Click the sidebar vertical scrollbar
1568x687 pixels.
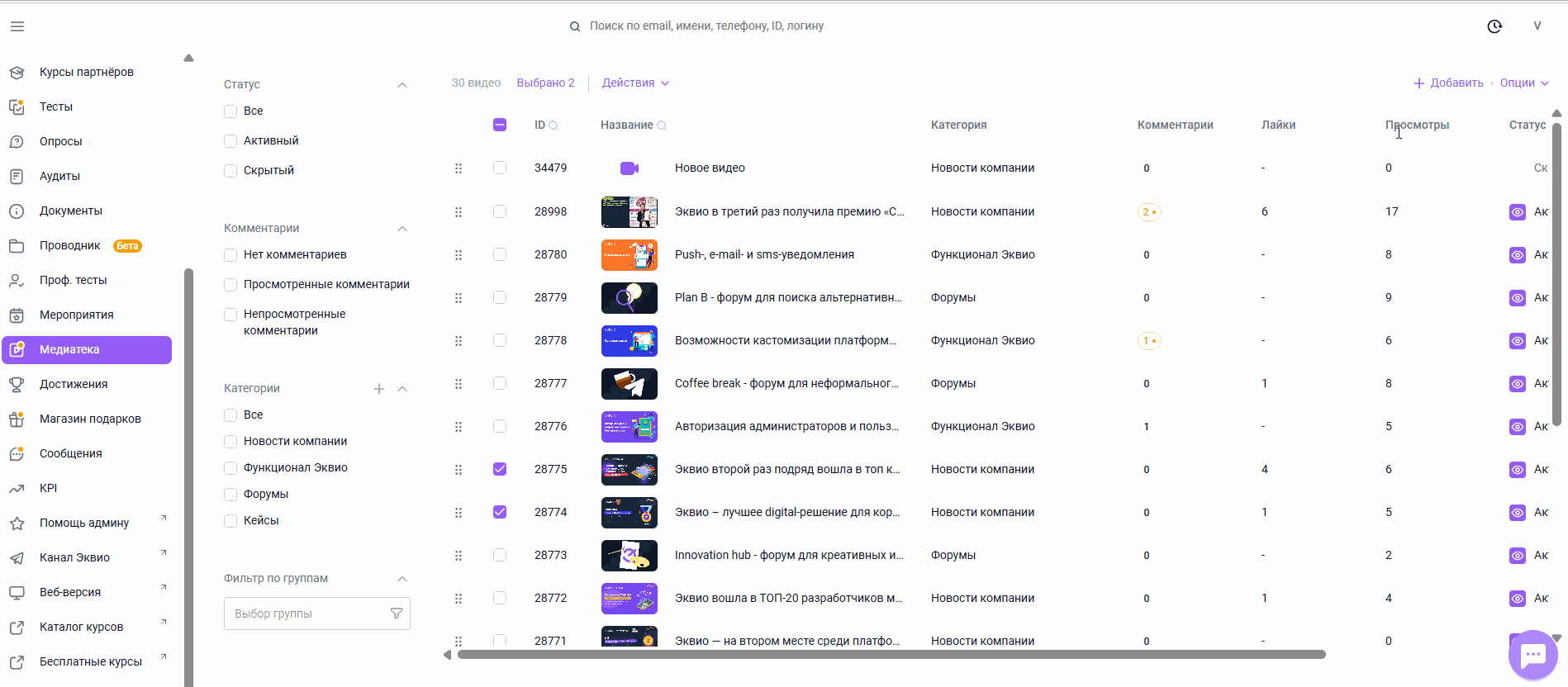188,477
